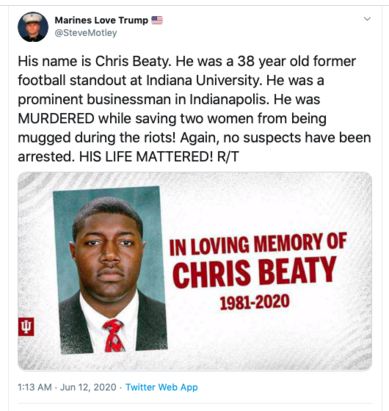Open the attached memorial image card

(x=195, y=271)
